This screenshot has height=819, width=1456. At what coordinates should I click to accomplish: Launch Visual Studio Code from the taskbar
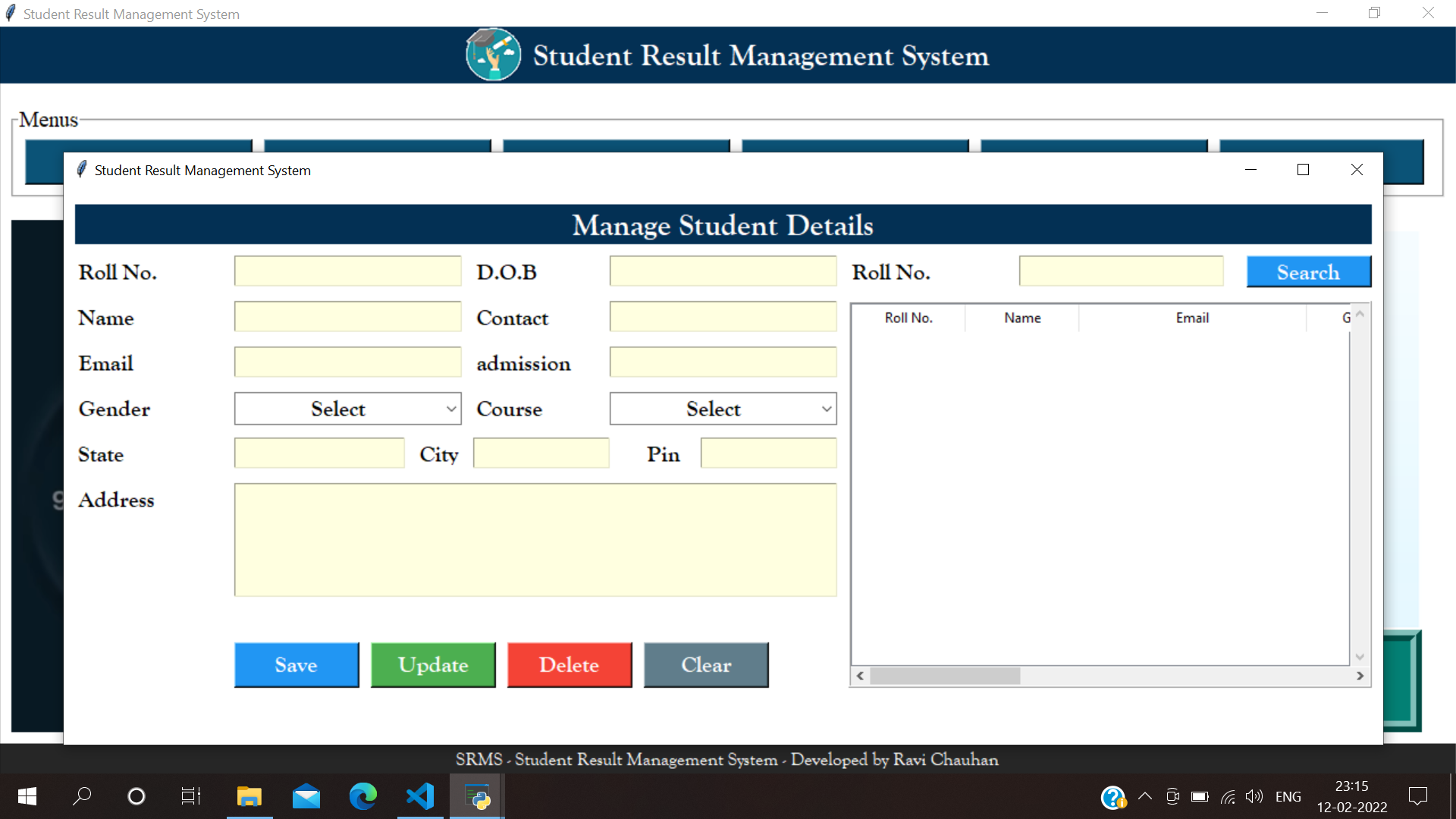click(x=419, y=795)
